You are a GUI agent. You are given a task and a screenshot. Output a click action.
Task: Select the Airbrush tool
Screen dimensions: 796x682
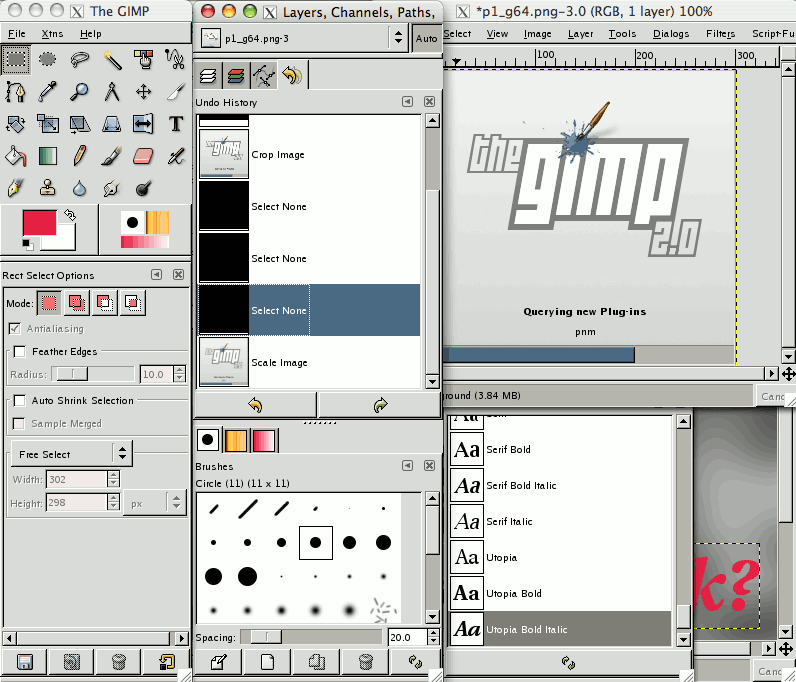[x=175, y=156]
